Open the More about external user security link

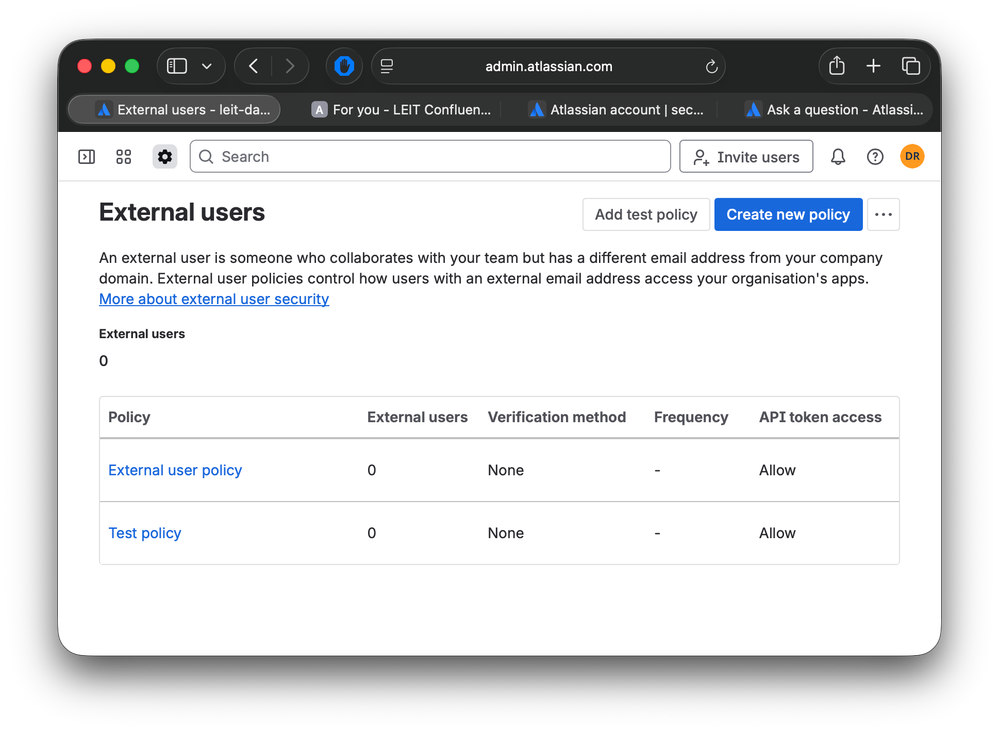[x=213, y=299]
